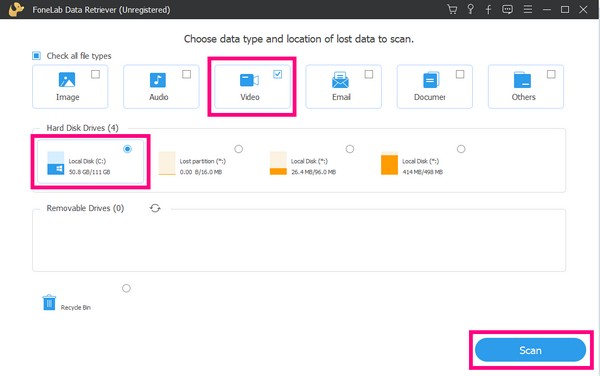Viewport: 600px width, 376px height.
Task: Click the Others label text
Action: (x=523, y=97)
